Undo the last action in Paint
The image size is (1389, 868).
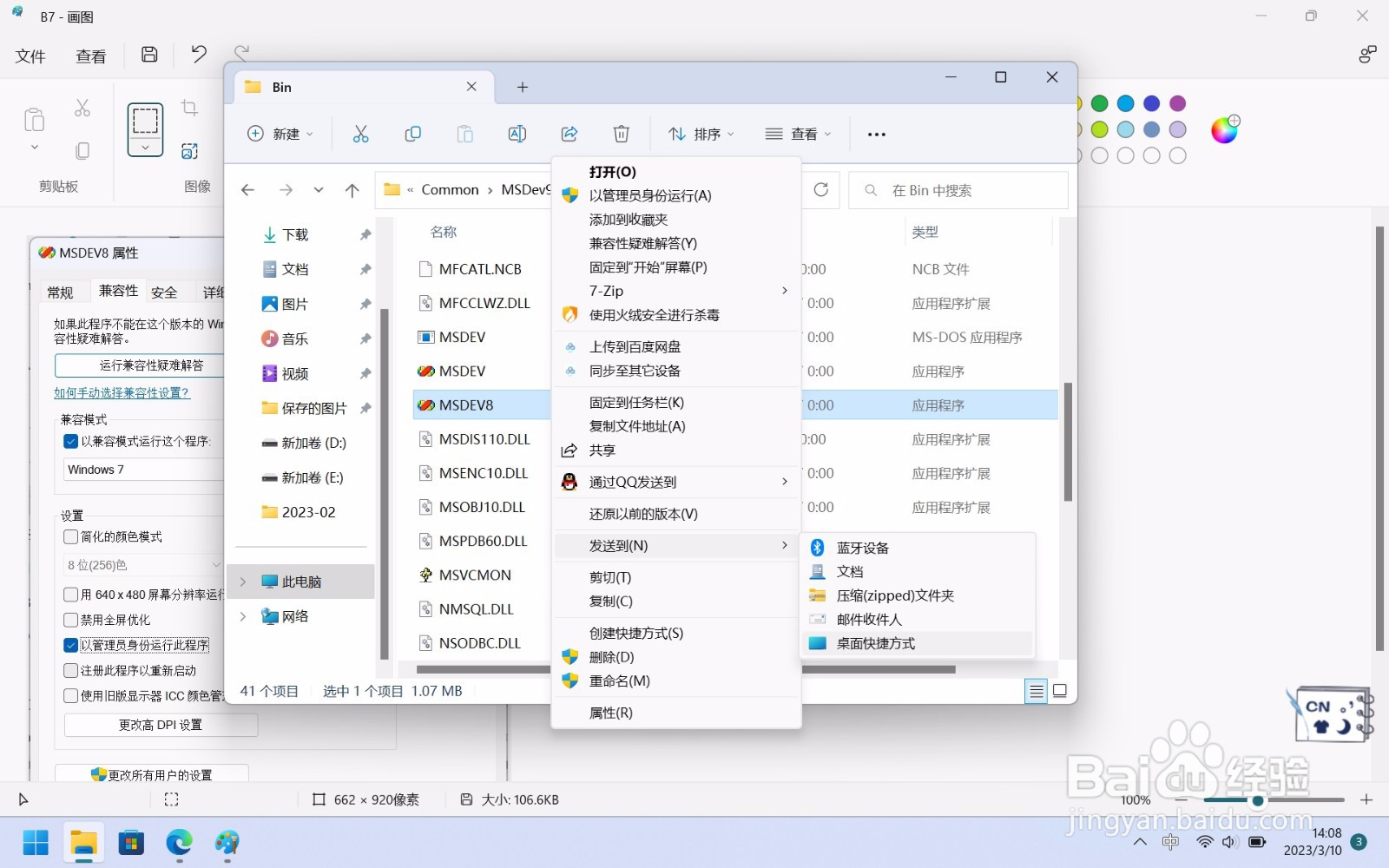click(199, 55)
